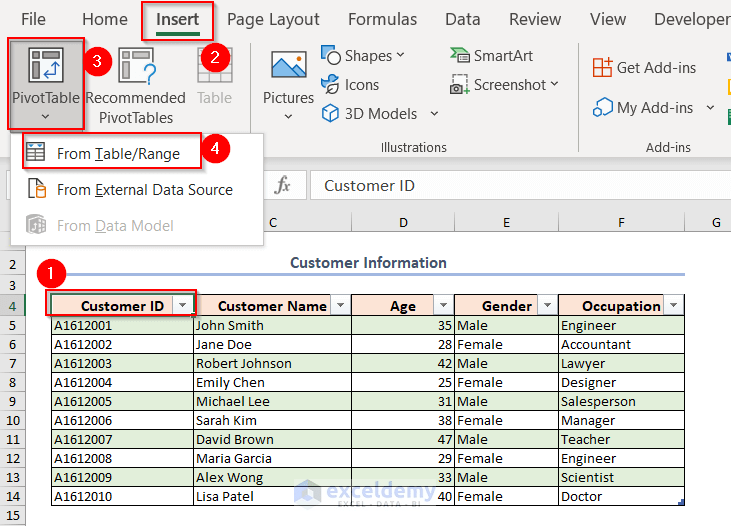
Task: Open the Occupation column filter dropdown
Action: (x=673, y=305)
